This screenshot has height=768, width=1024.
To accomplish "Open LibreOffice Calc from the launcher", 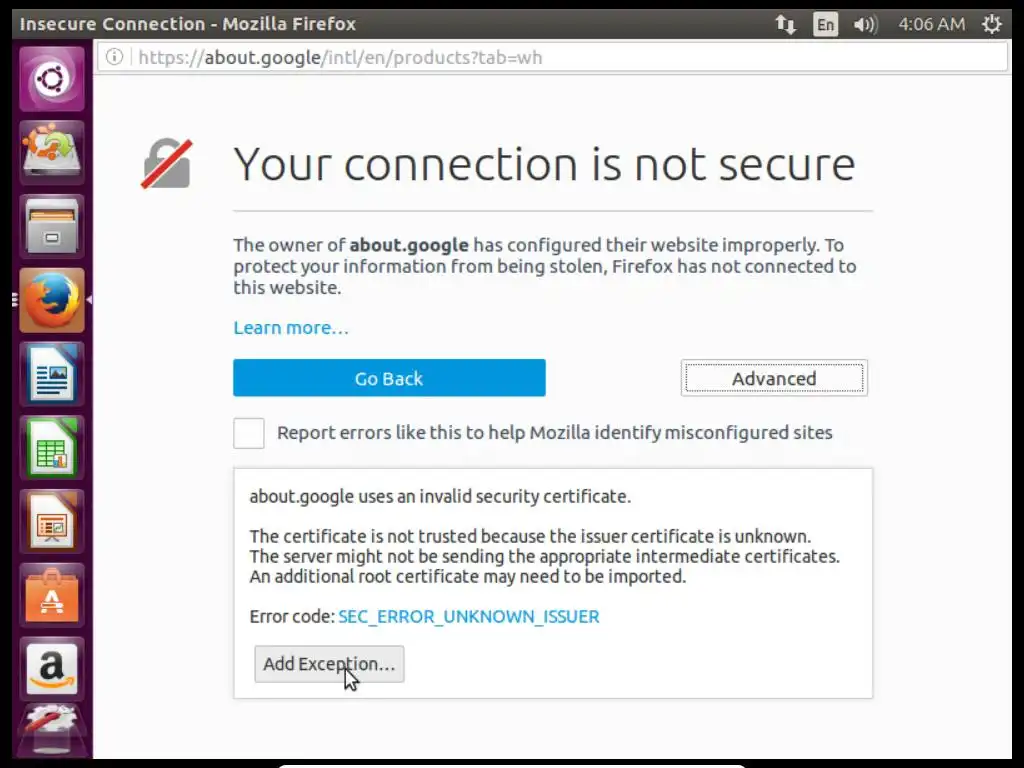I will point(51,448).
